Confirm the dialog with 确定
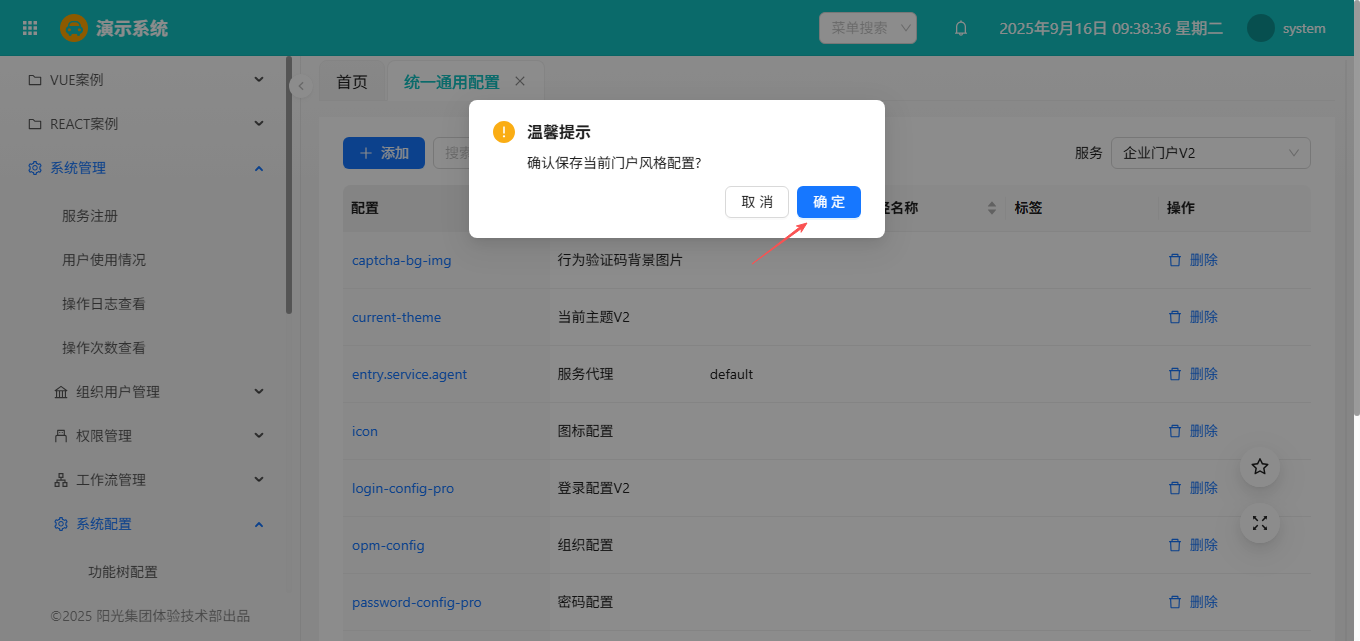The image size is (1360, 641). [828, 202]
